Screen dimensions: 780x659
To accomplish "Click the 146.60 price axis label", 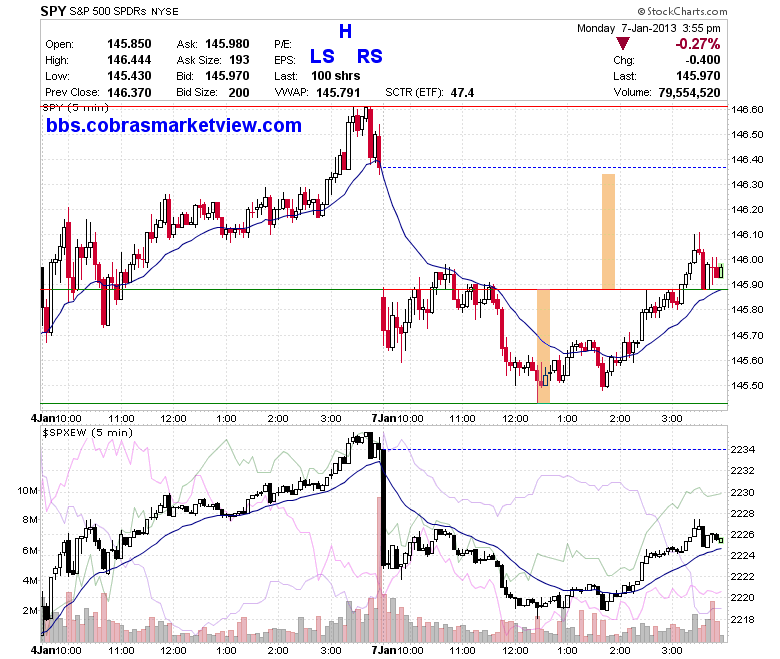I will point(747,109).
